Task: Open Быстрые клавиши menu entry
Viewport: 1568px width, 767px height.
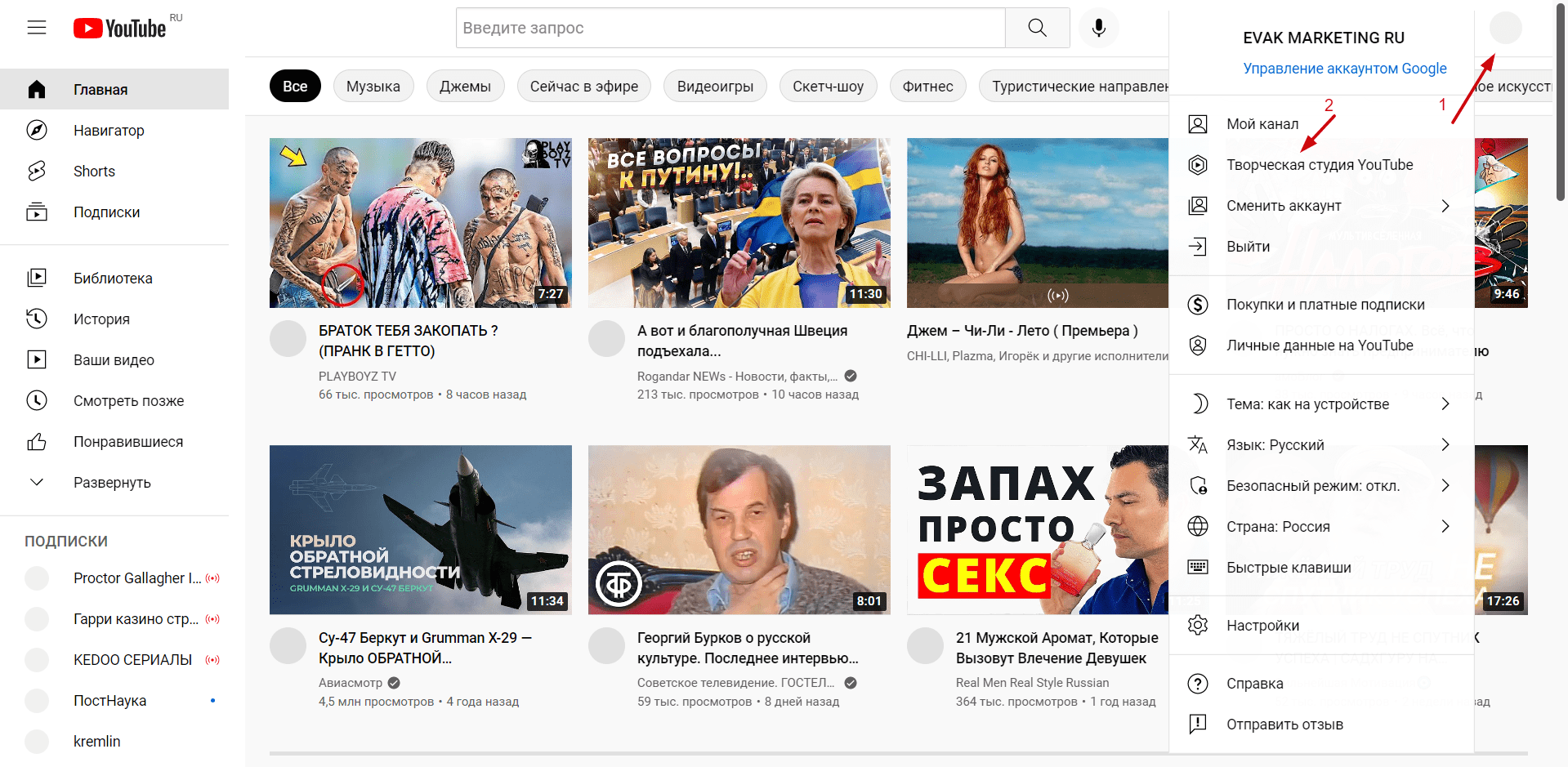Action: (x=1321, y=568)
